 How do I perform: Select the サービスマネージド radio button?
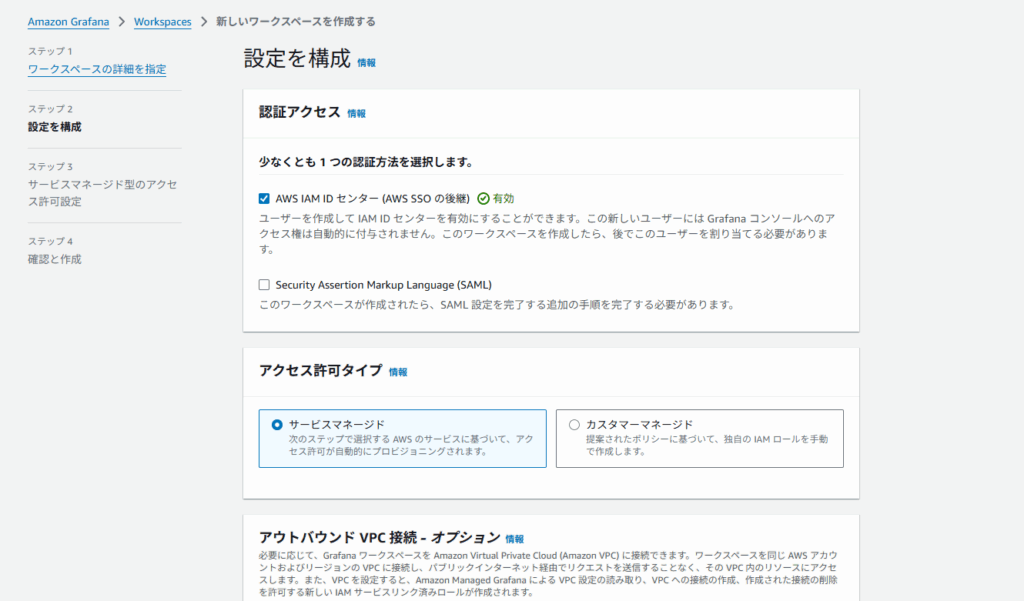pos(277,425)
